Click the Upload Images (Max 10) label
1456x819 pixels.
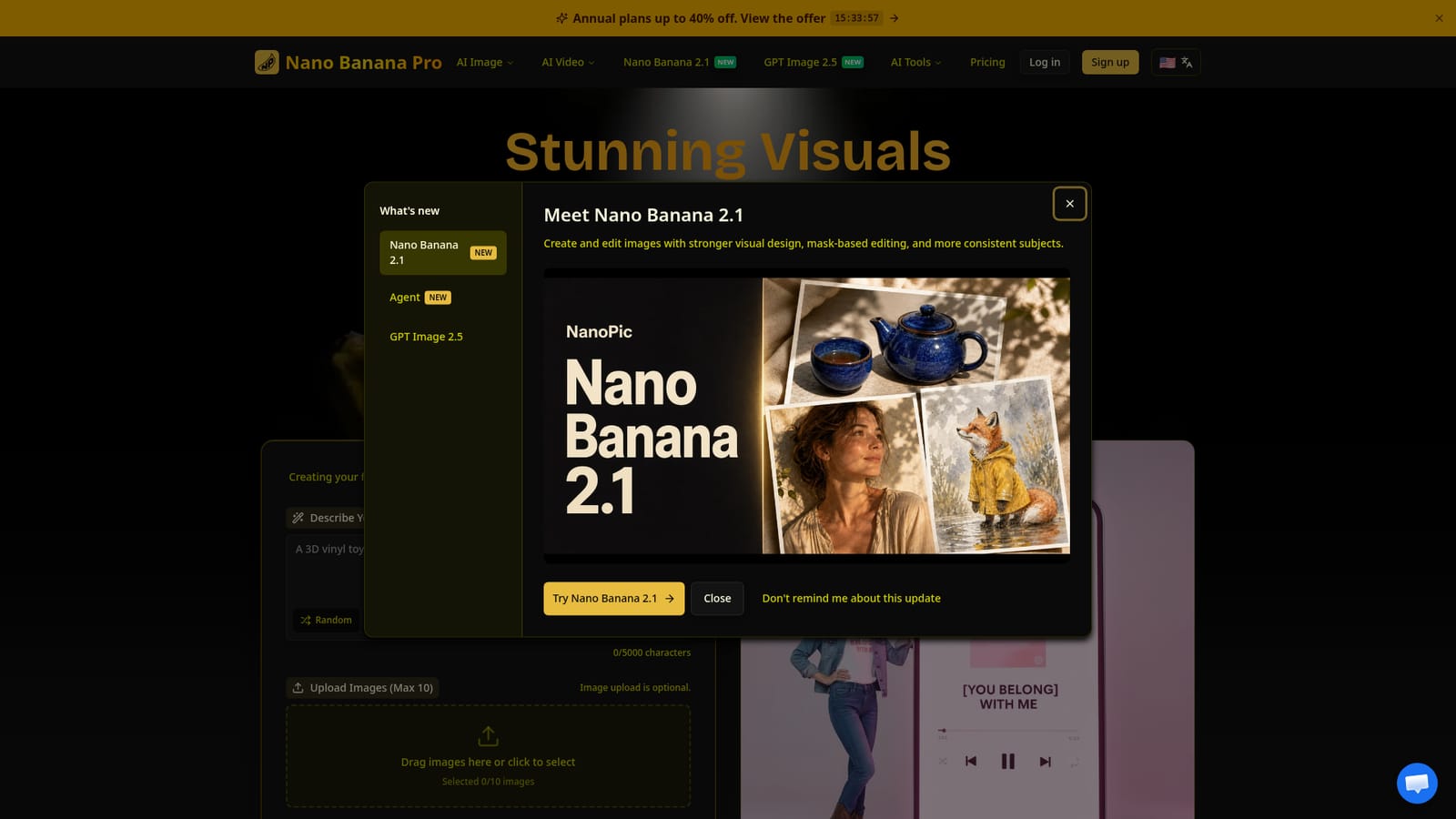pos(362,688)
